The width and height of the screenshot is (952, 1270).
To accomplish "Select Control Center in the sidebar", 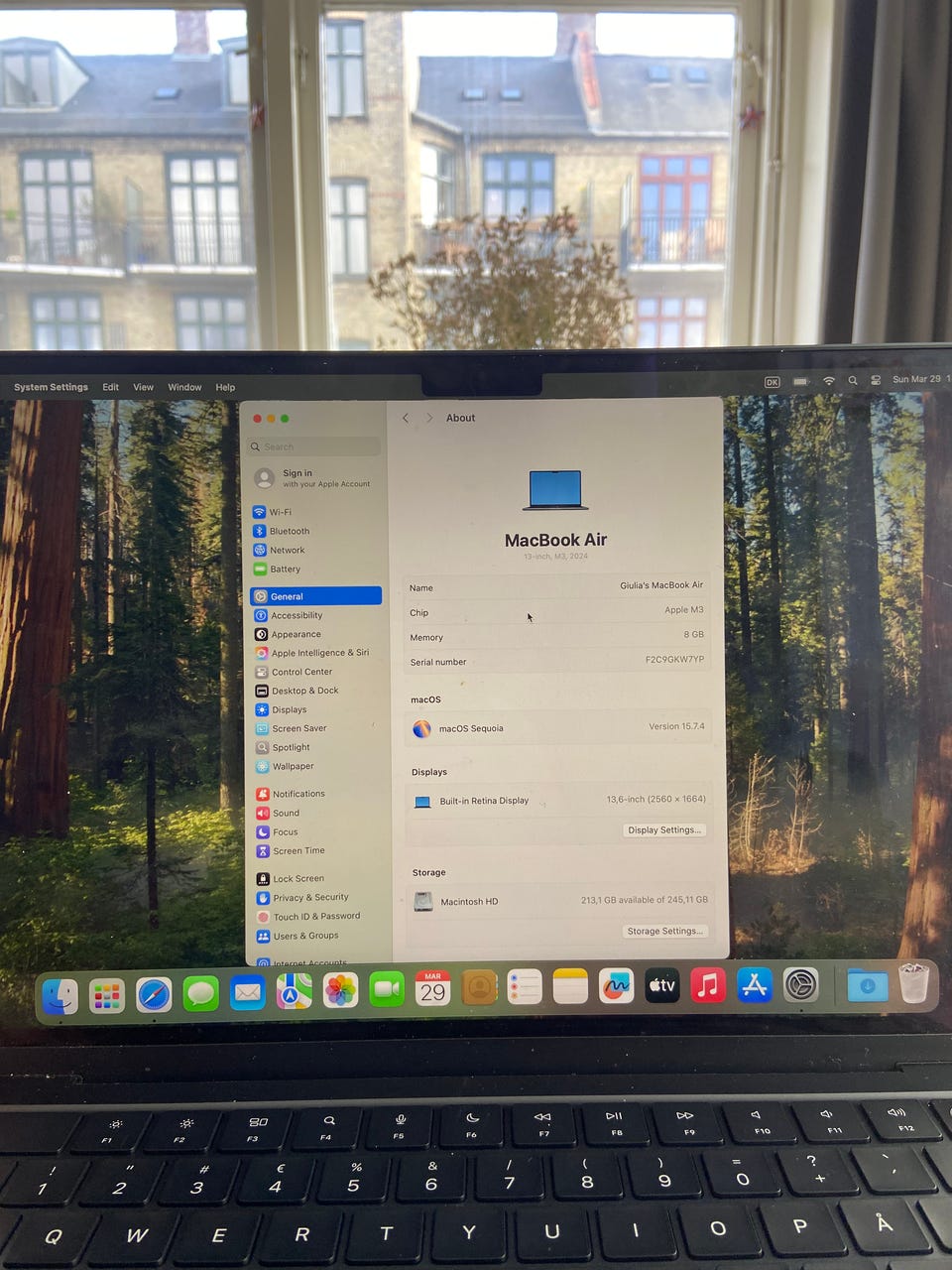I will pos(315,672).
